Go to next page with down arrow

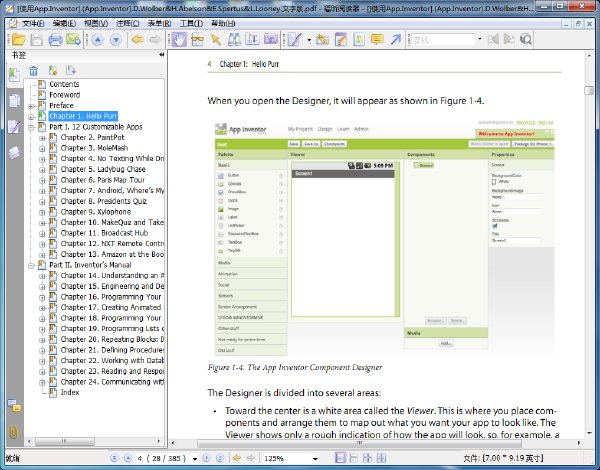[x=116, y=39]
